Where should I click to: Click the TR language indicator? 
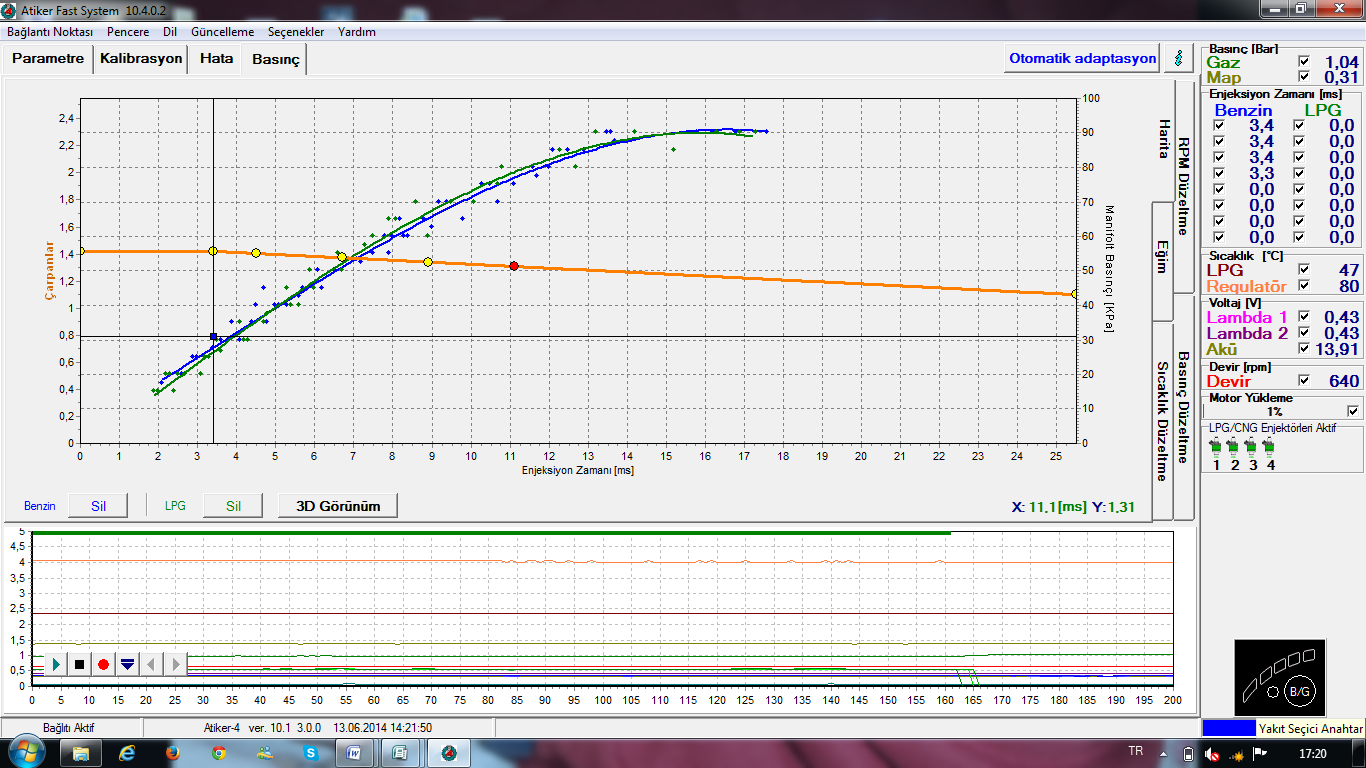click(1135, 751)
